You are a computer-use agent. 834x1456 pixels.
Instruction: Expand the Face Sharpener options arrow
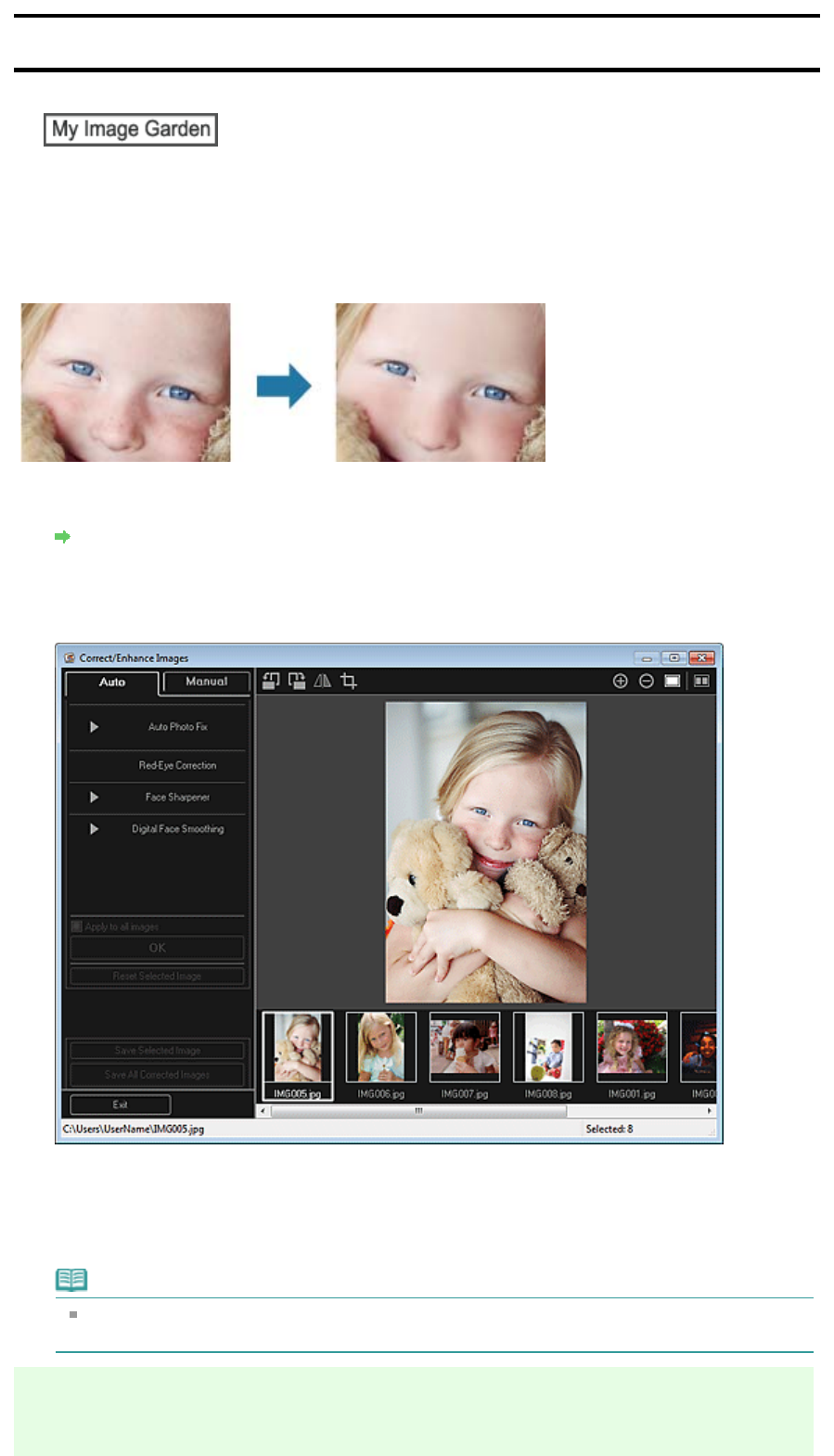coord(94,797)
